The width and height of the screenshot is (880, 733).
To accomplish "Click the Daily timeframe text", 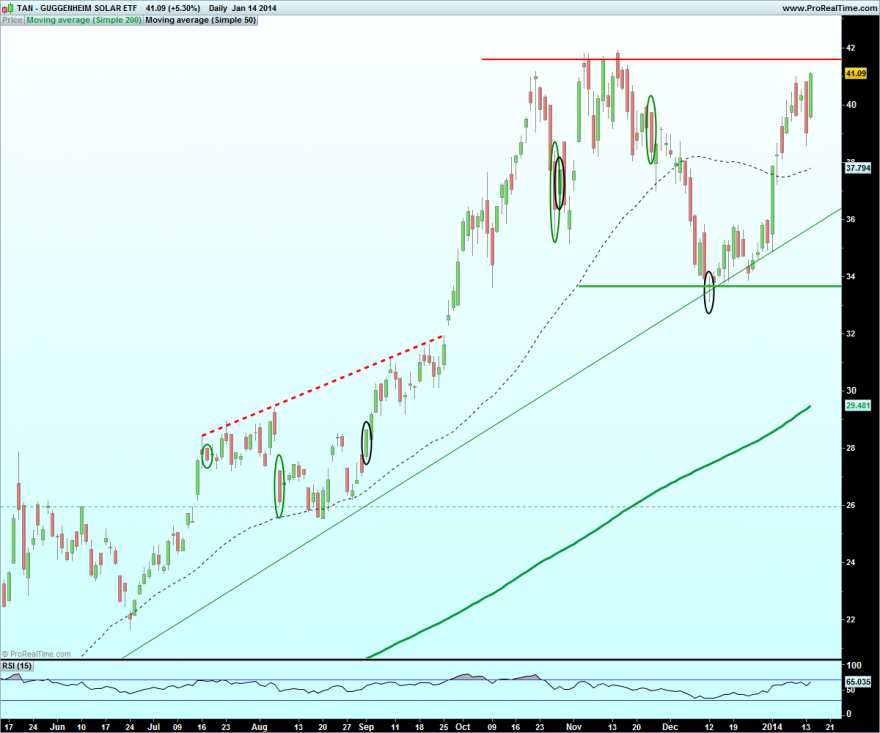I will click(x=218, y=8).
